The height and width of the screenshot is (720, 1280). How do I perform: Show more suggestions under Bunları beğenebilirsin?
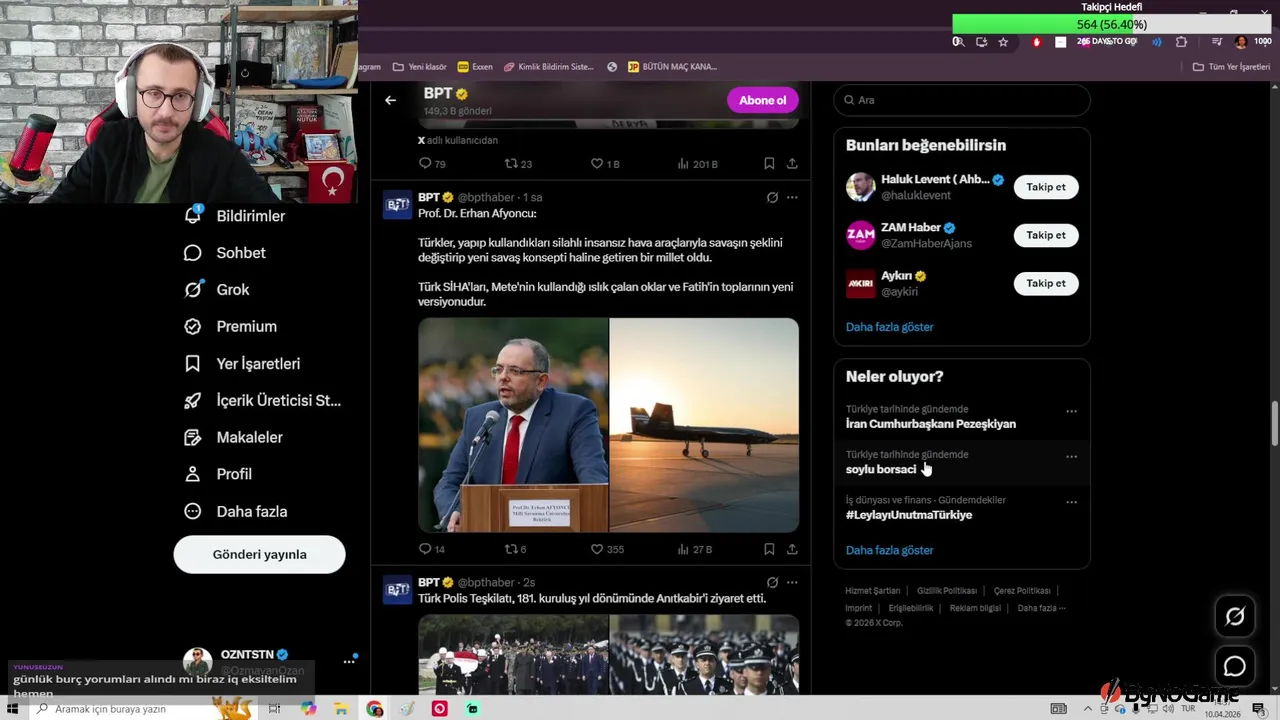coord(889,327)
